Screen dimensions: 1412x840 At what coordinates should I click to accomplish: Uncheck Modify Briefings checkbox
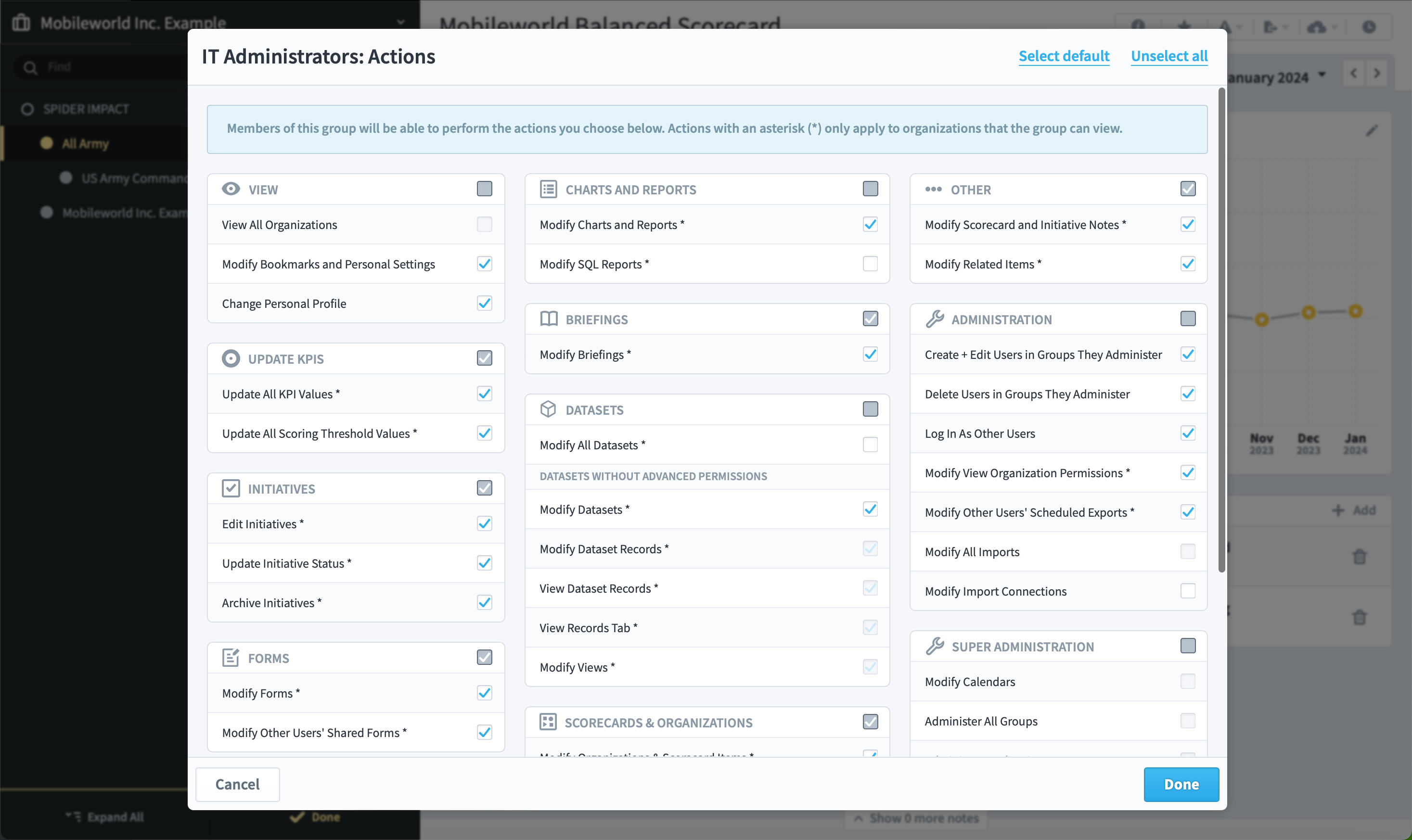coord(870,355)
